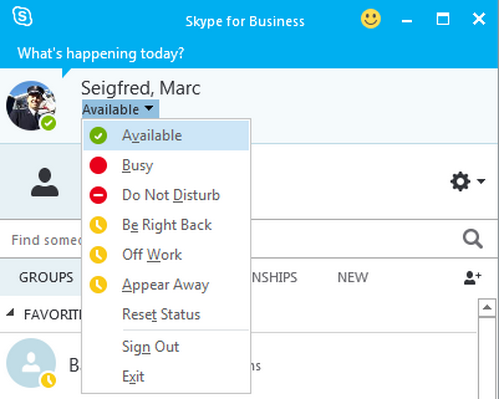Click Reset Status menu item
The height and width of the screenshot is (399, 499).
coord(166,314)
